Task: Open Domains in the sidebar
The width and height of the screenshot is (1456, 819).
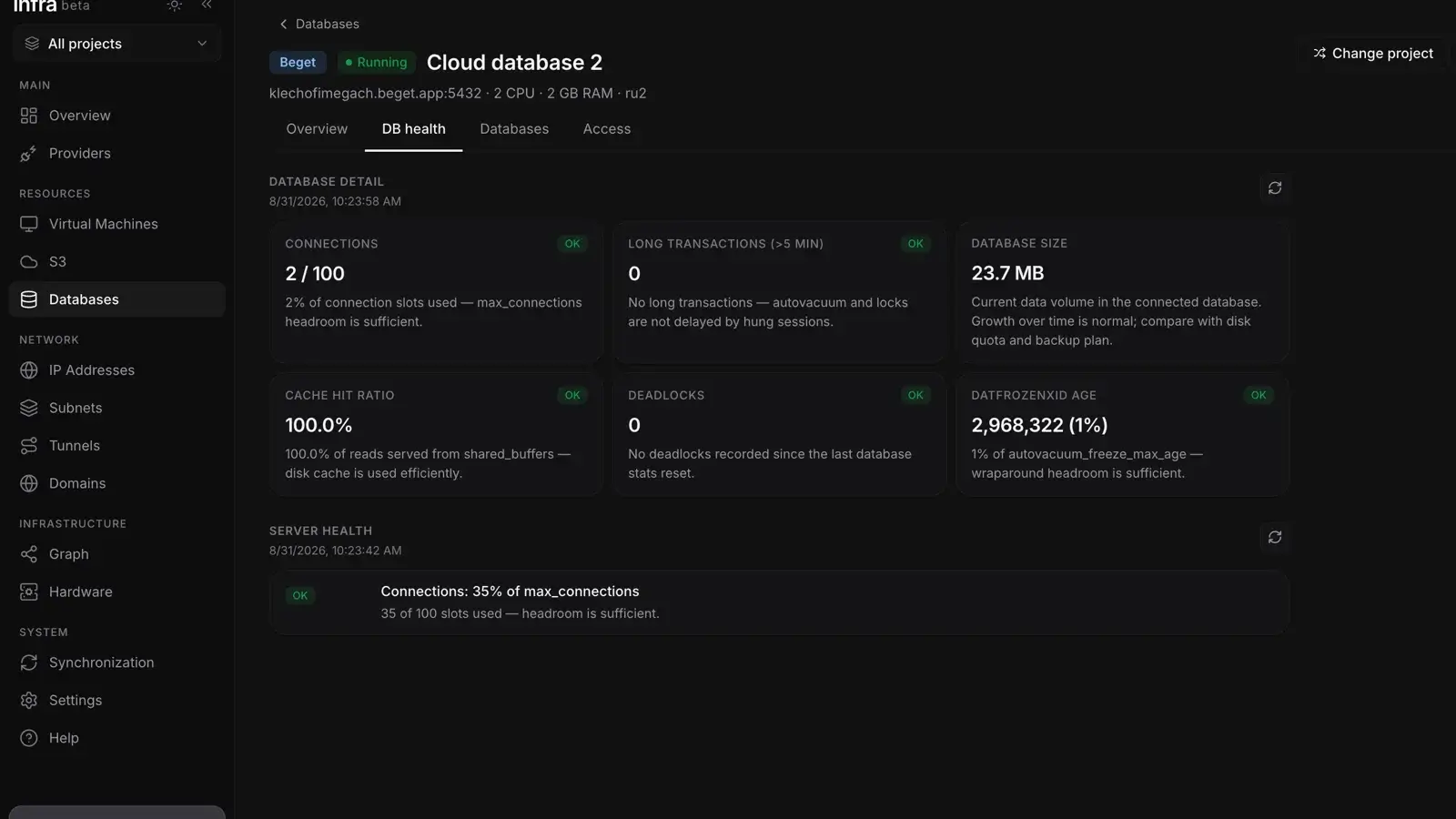Action: tap(116, 483)
